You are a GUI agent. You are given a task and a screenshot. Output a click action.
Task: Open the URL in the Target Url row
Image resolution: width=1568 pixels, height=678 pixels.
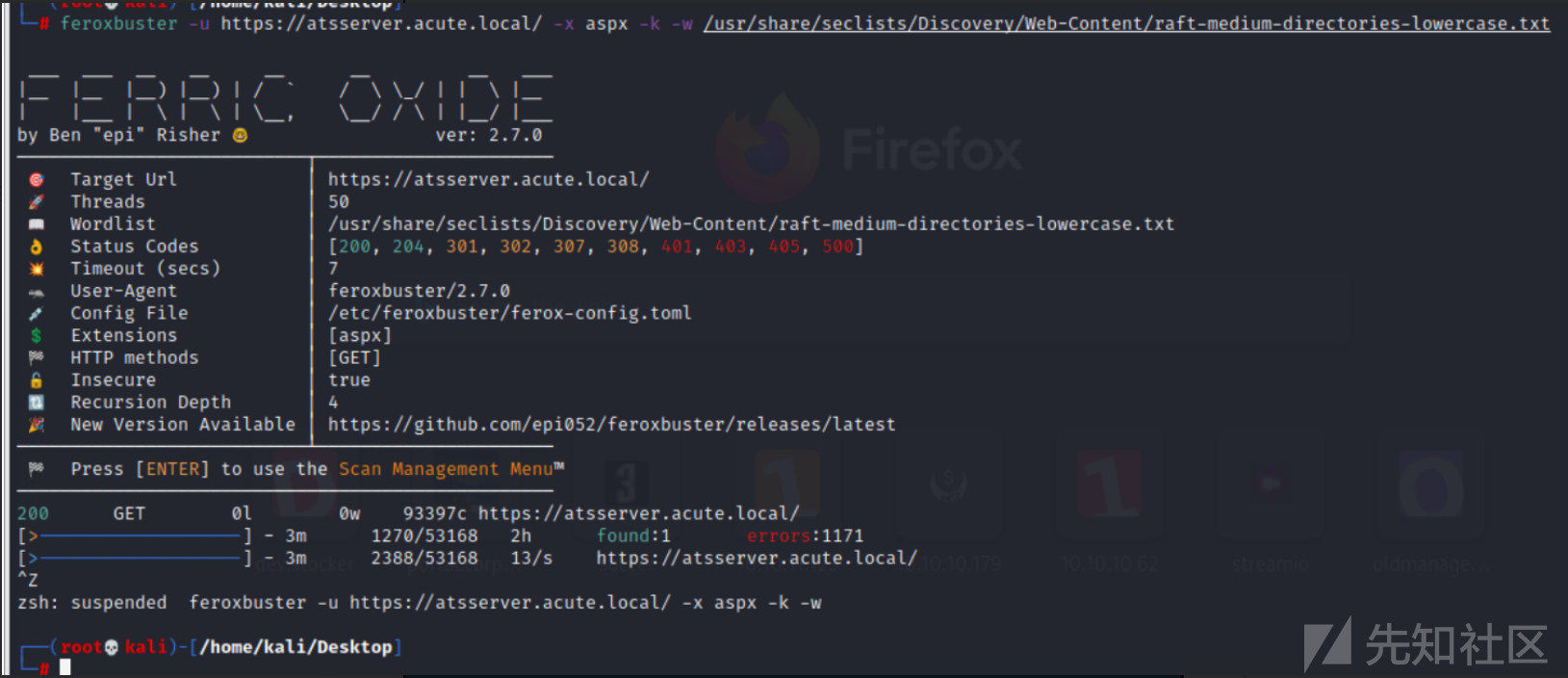(488, 180)
